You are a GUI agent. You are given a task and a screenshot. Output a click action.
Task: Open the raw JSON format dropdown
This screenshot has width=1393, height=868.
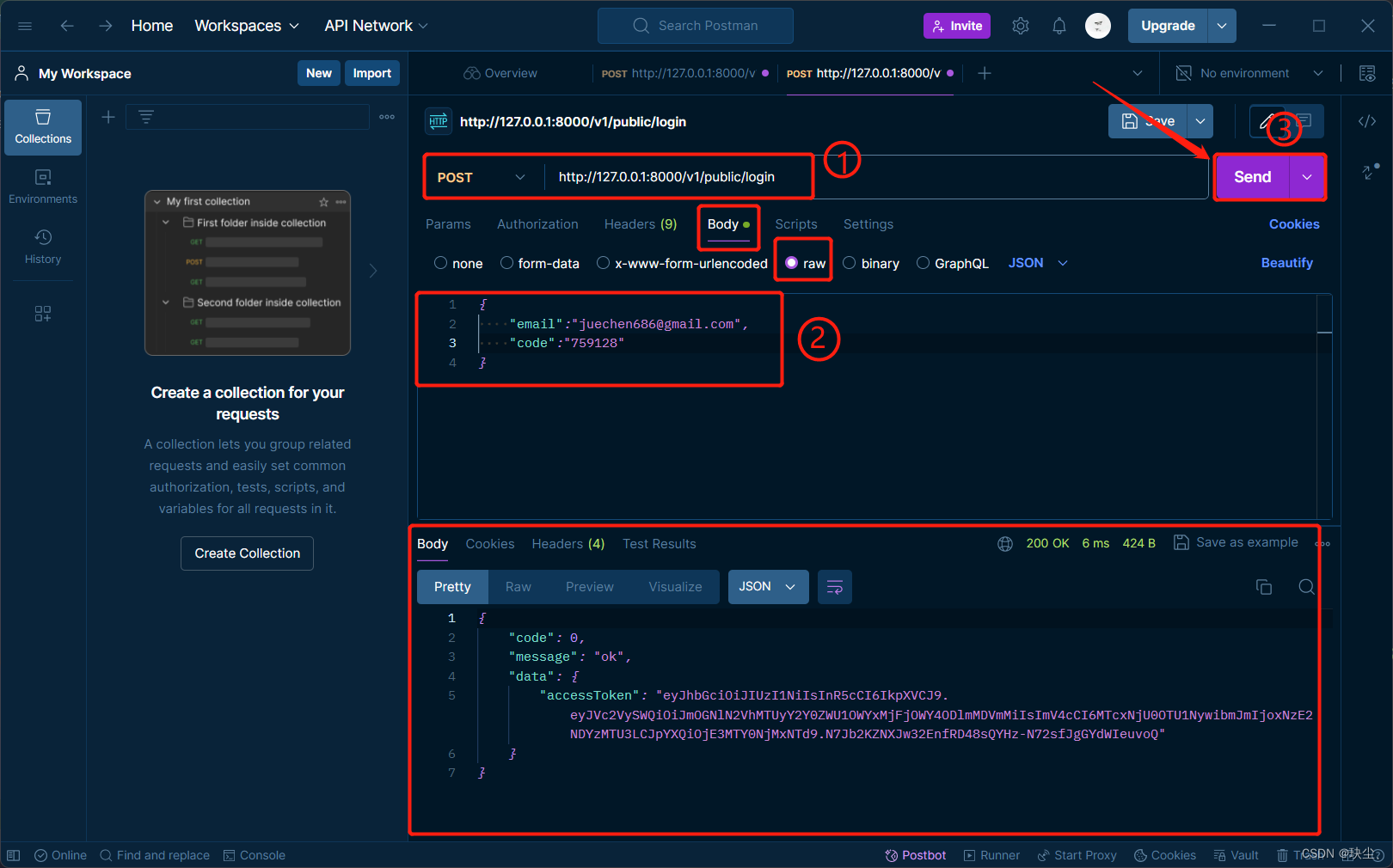tap(1038, 263)
